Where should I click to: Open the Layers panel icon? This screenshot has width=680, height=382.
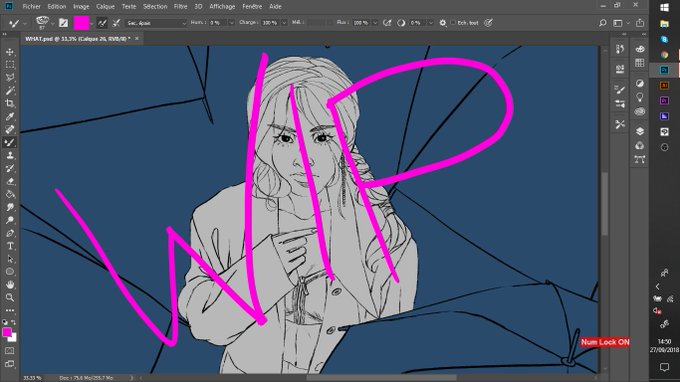pyautogui.click(x=640, y=131)
